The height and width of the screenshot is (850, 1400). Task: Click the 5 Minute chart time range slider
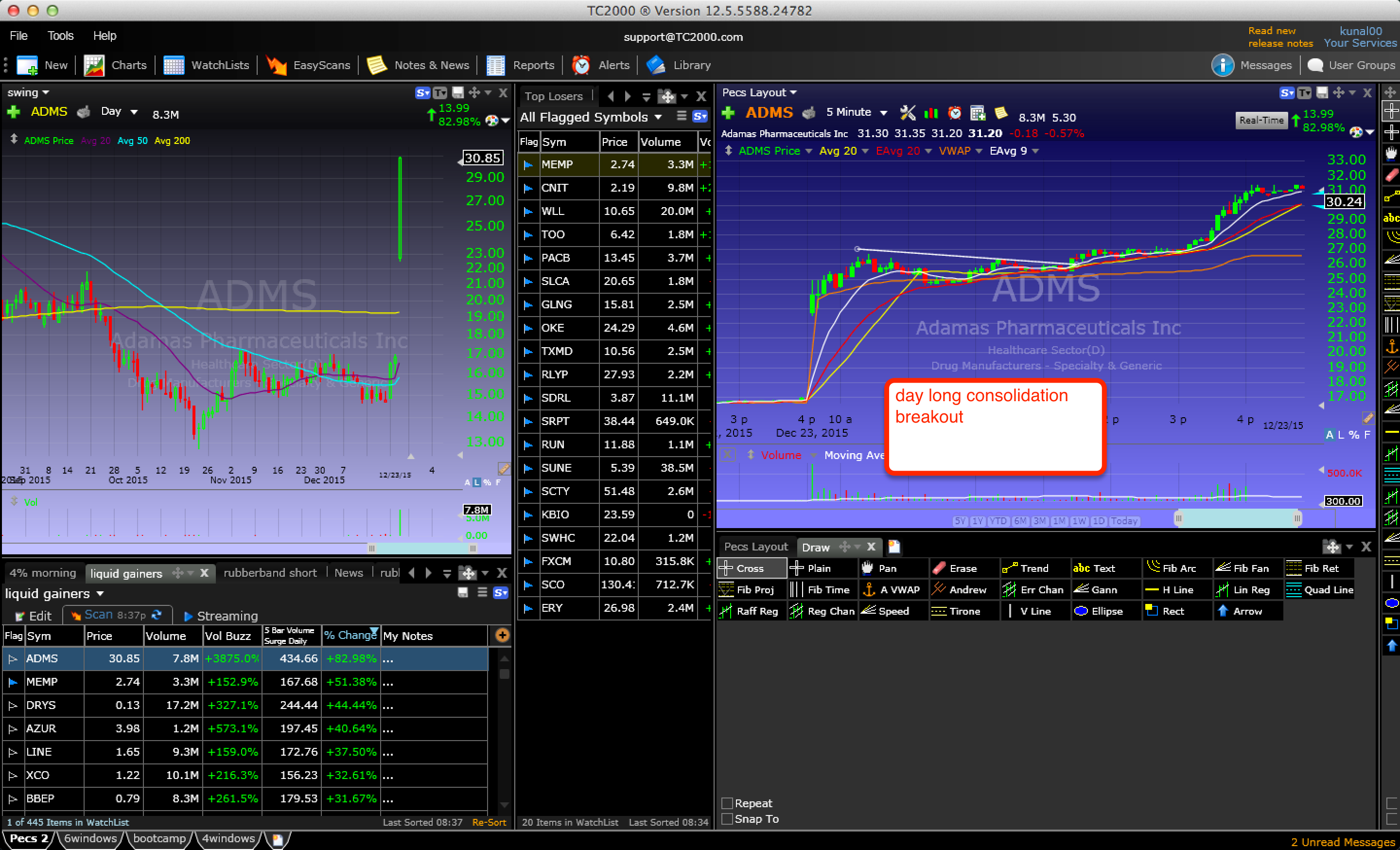coord(1238,518)
